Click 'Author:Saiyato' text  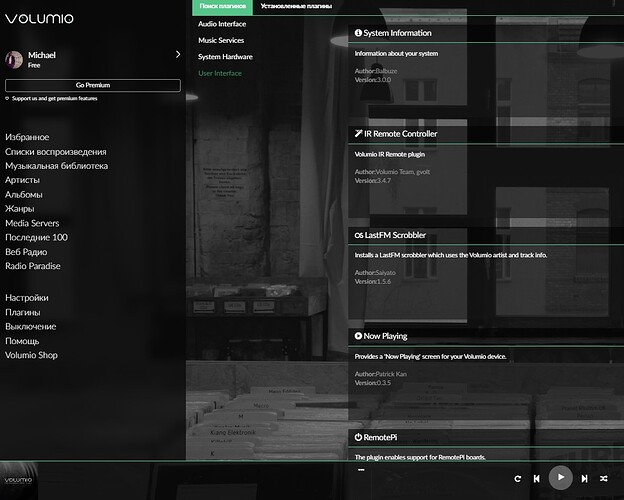375,273
